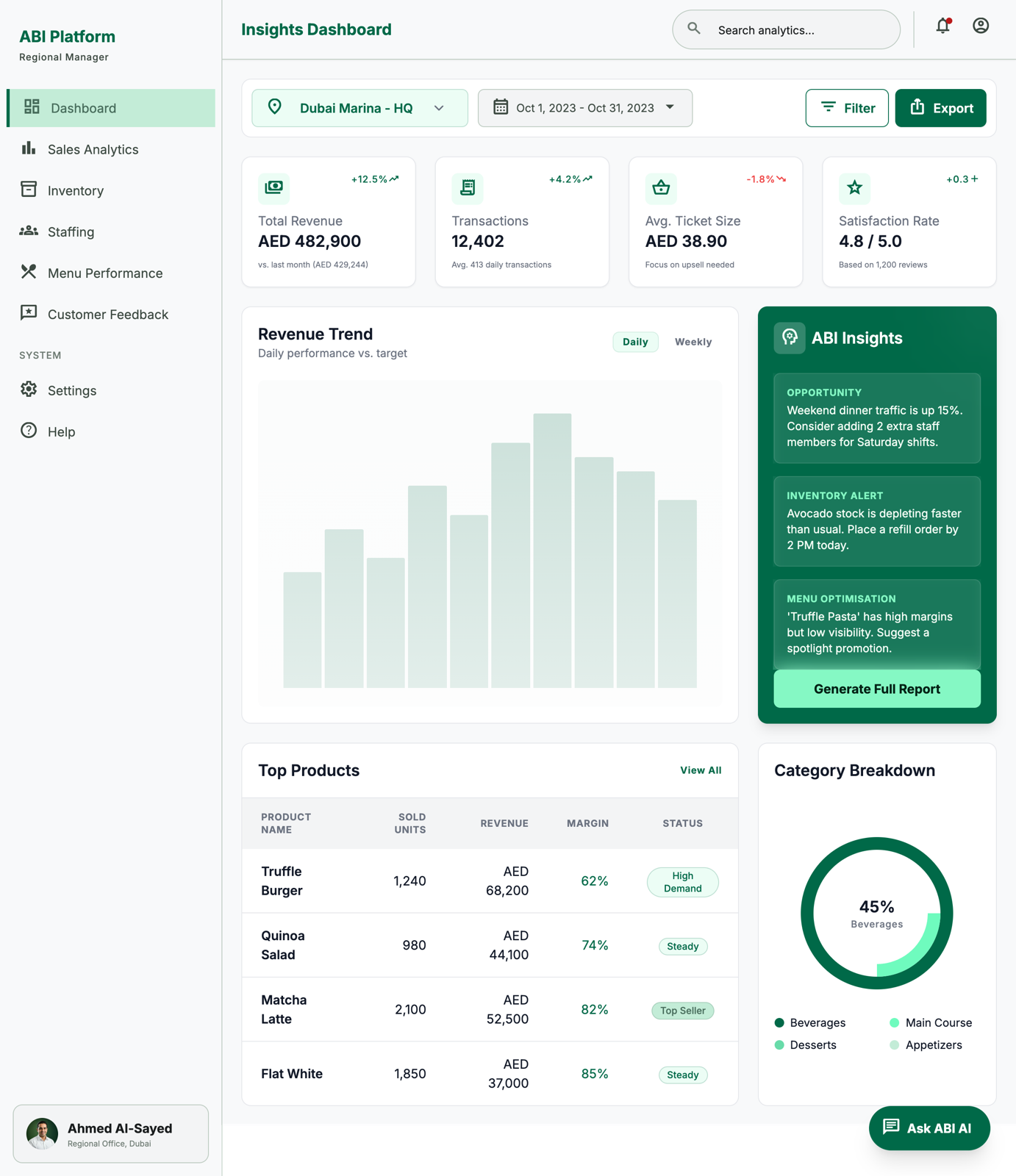Click the ABI Insights brain icon
Screen dimensions: 1016x1176
click(790, 338)
